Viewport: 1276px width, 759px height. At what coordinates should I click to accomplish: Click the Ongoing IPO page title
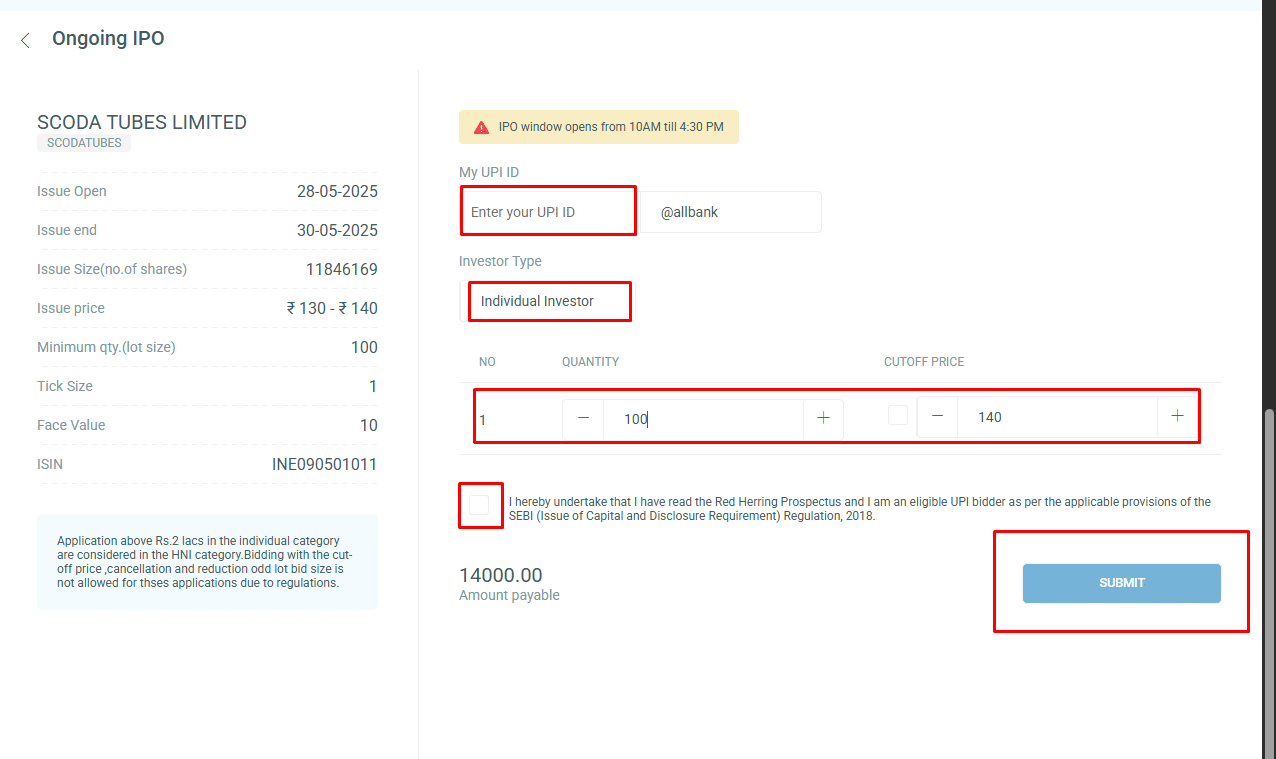tap(108, 39)
